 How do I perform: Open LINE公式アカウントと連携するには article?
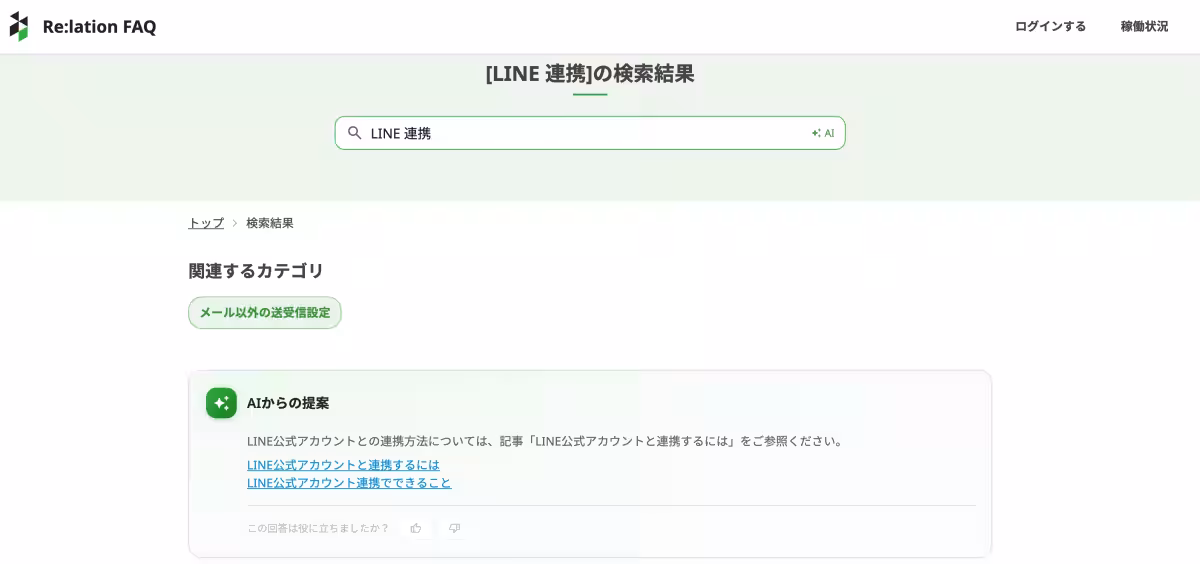pos(343,465)
